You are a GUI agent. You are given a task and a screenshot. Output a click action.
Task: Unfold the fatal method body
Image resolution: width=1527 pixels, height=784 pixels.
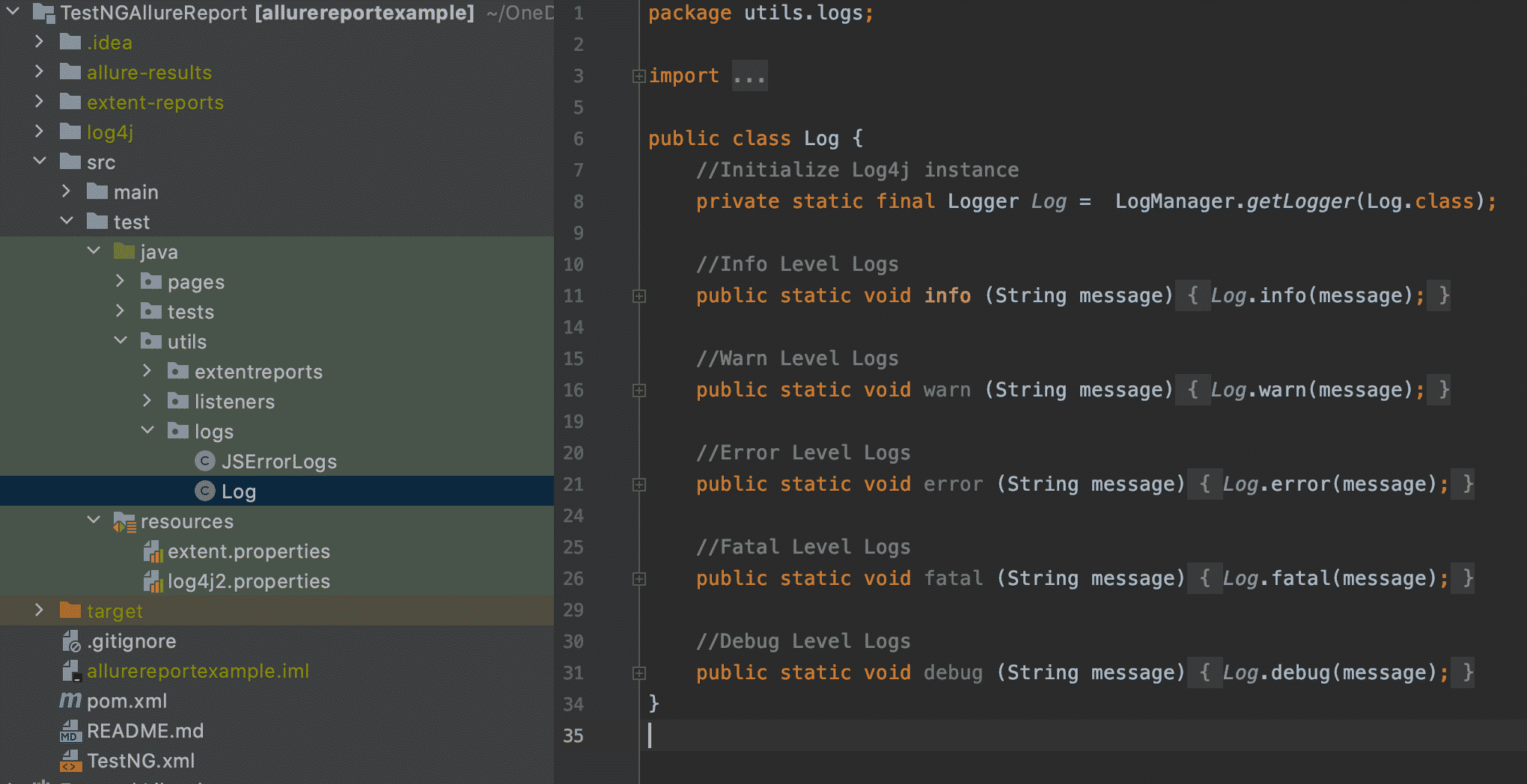tap(639, 579)
